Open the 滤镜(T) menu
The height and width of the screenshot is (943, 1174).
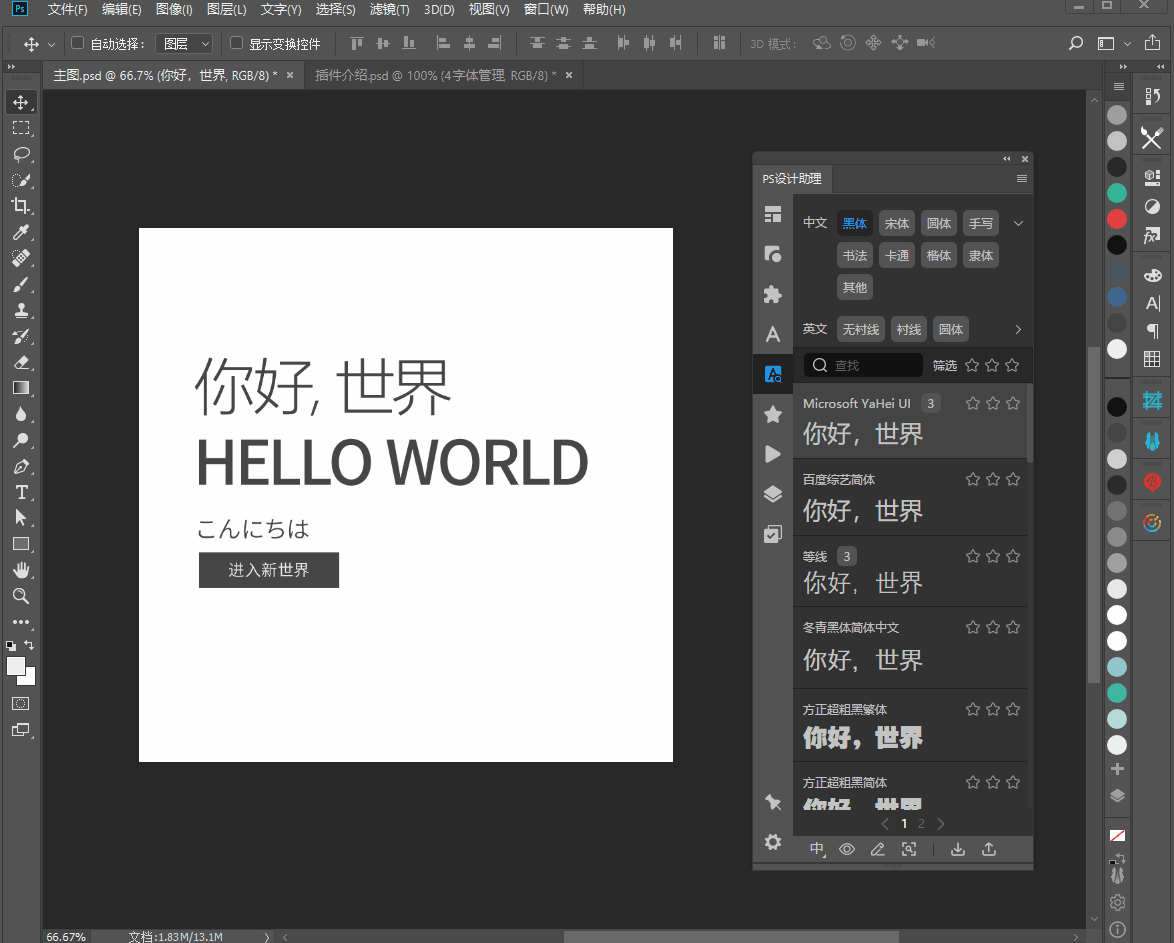click(x=389, y=10)
